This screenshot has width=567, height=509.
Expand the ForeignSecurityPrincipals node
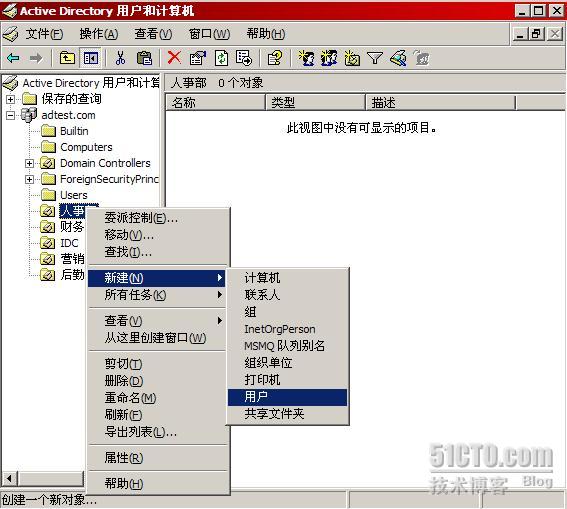coord(29,179)
